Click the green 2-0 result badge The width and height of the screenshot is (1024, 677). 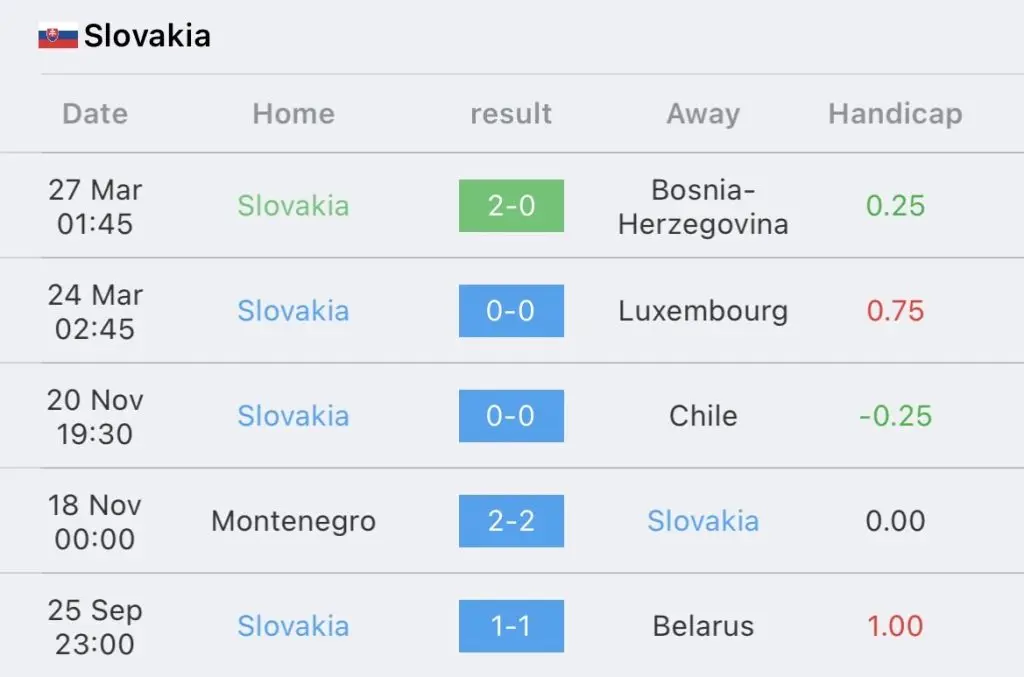[511, 206]
